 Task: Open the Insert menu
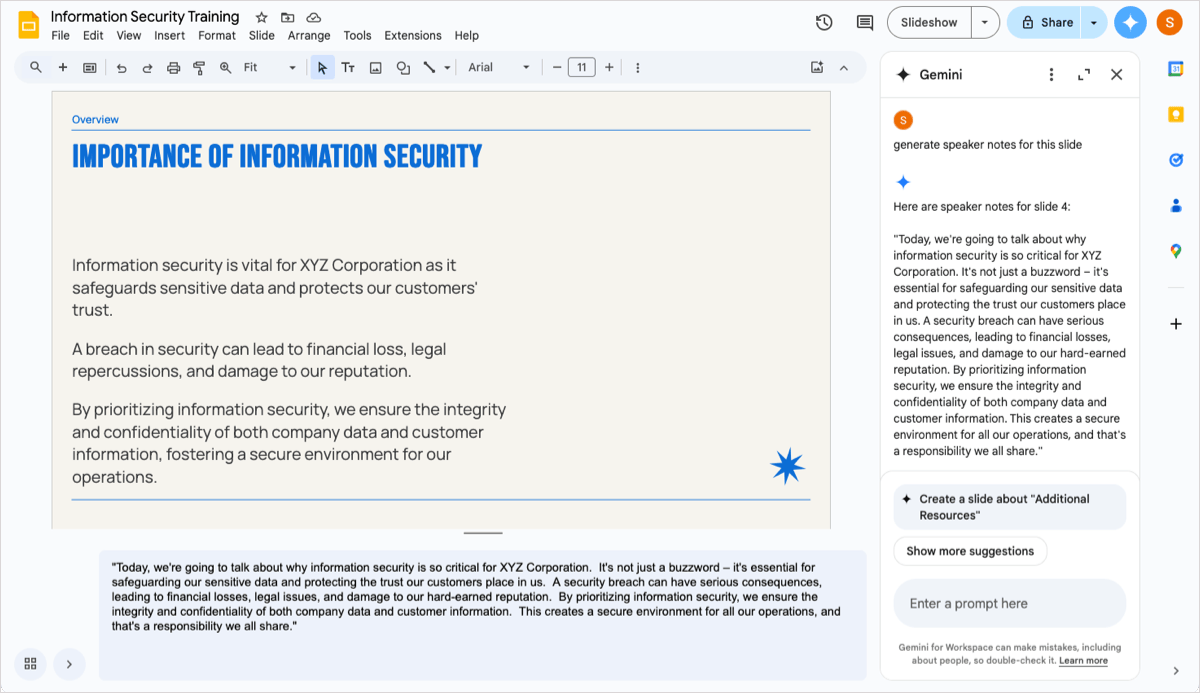(170, 35)
